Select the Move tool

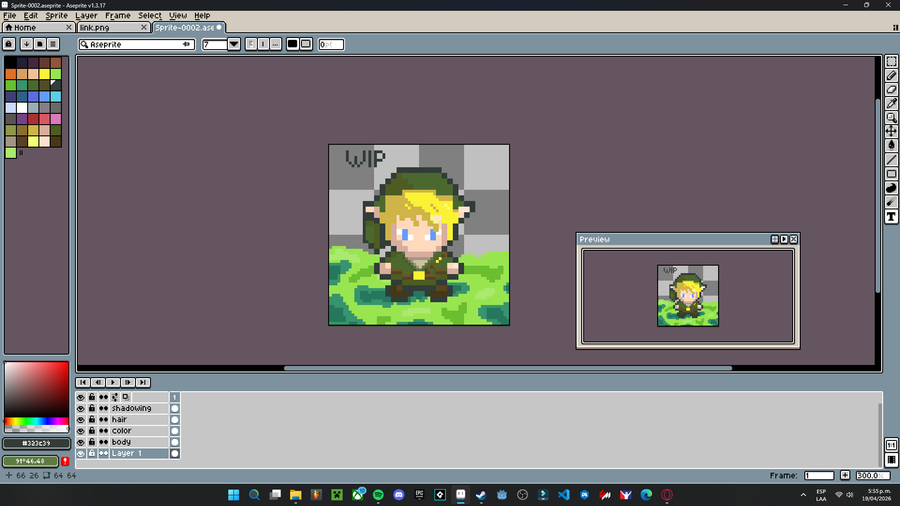pyautogui.click(x=891, y=131)
